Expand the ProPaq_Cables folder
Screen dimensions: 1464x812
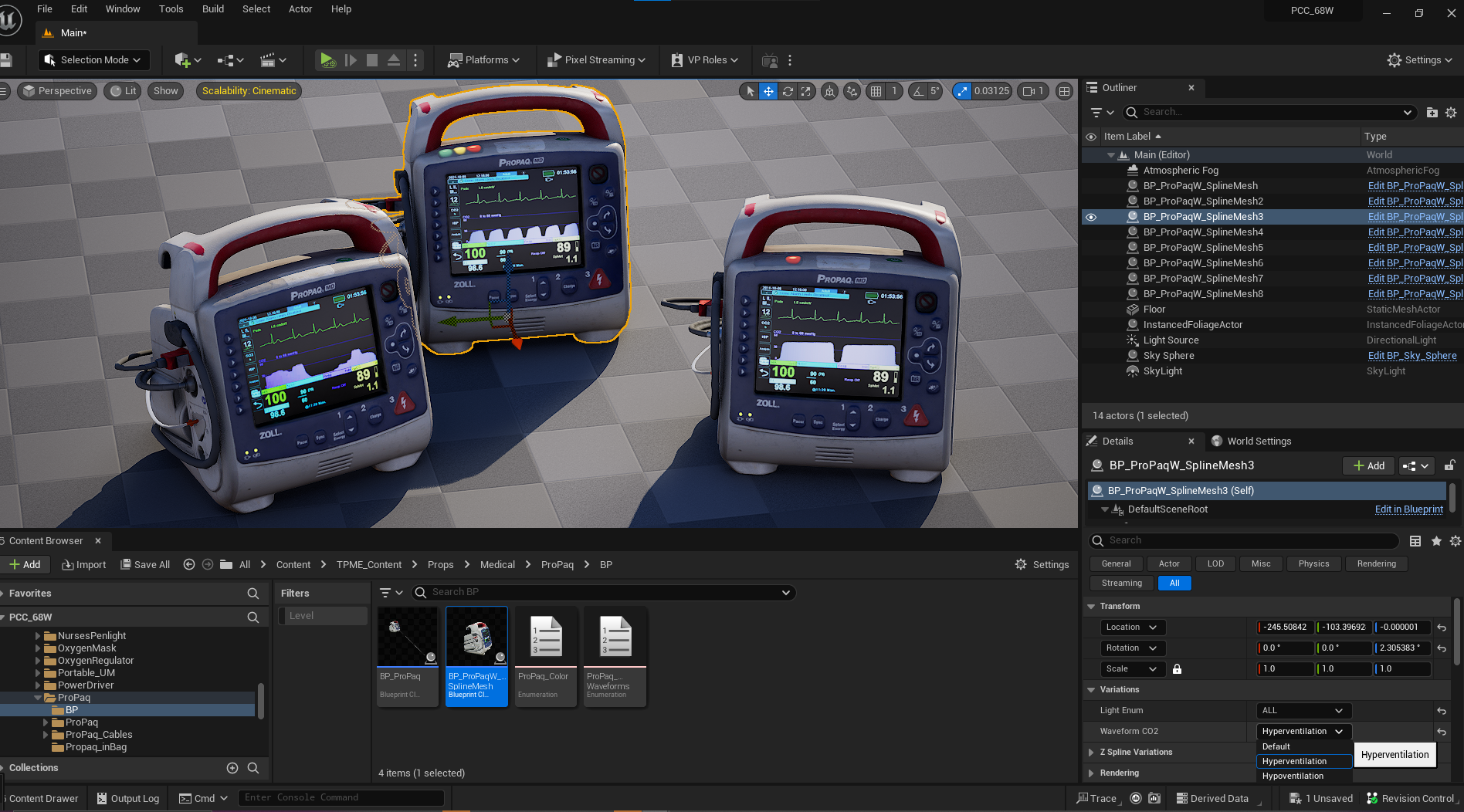tap(46, 735)
